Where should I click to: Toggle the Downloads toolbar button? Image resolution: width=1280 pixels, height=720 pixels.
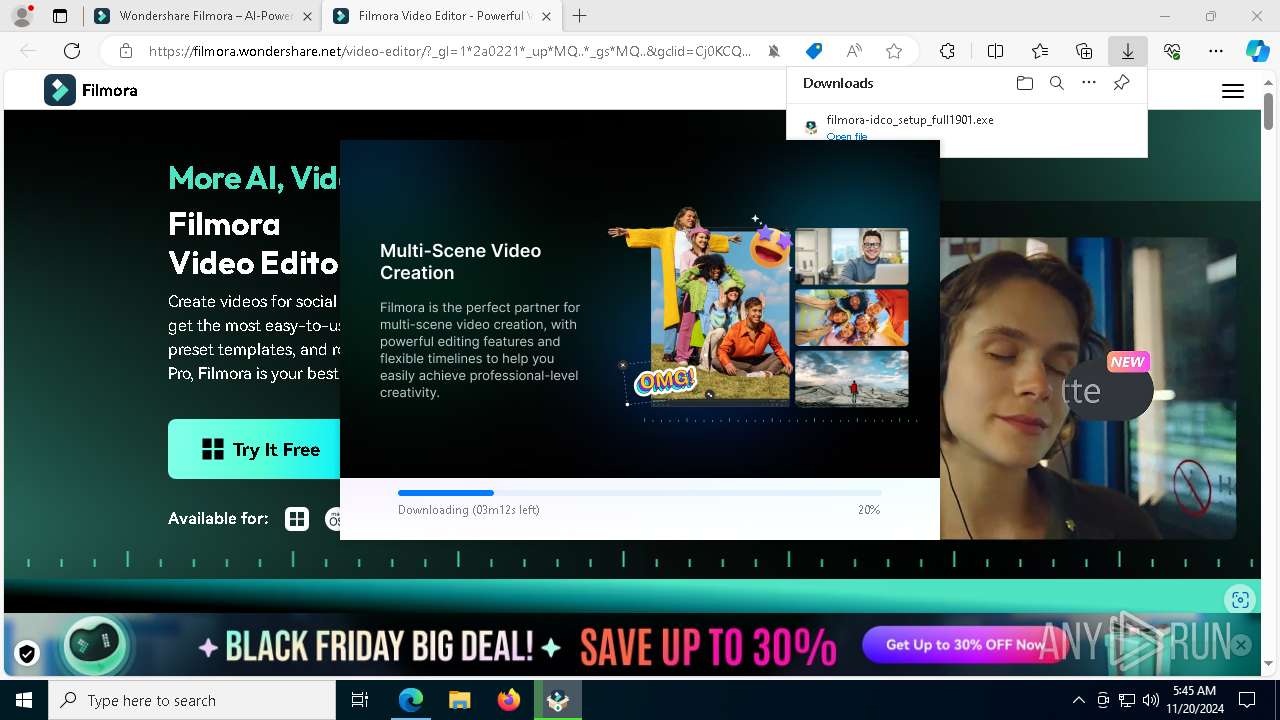click(1128, 51)
